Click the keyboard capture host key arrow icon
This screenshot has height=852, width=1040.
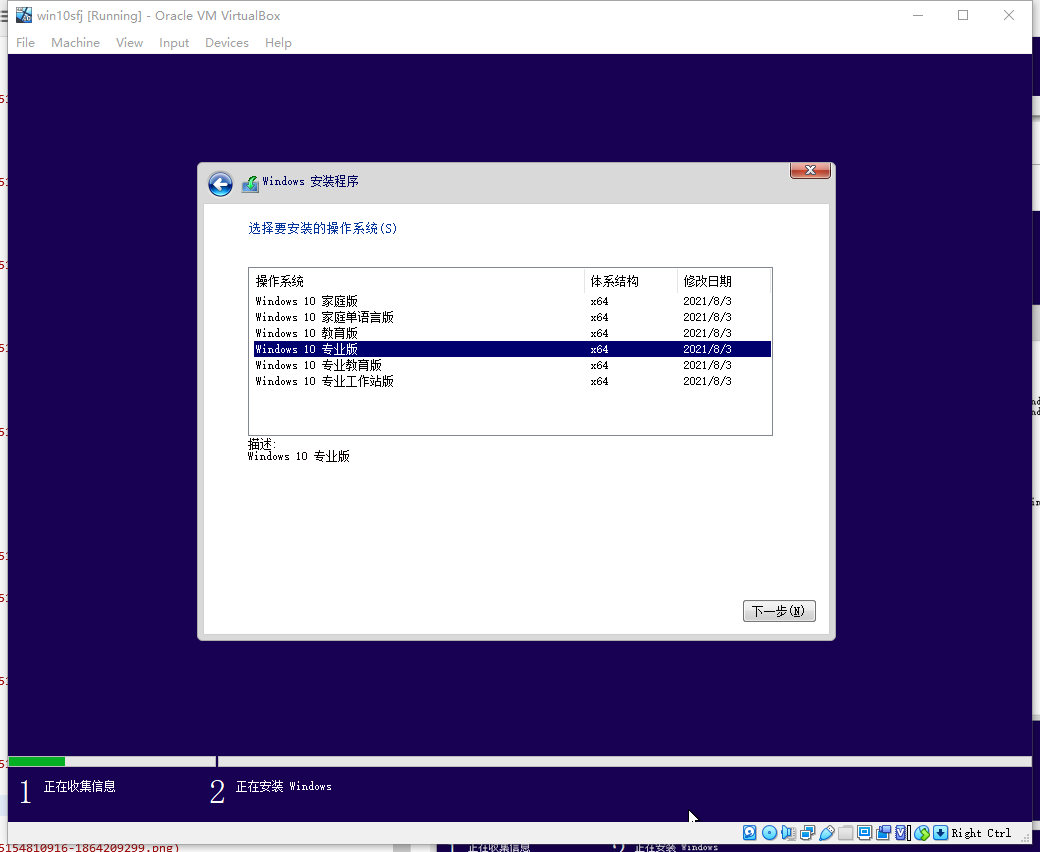tap(941, 833)
